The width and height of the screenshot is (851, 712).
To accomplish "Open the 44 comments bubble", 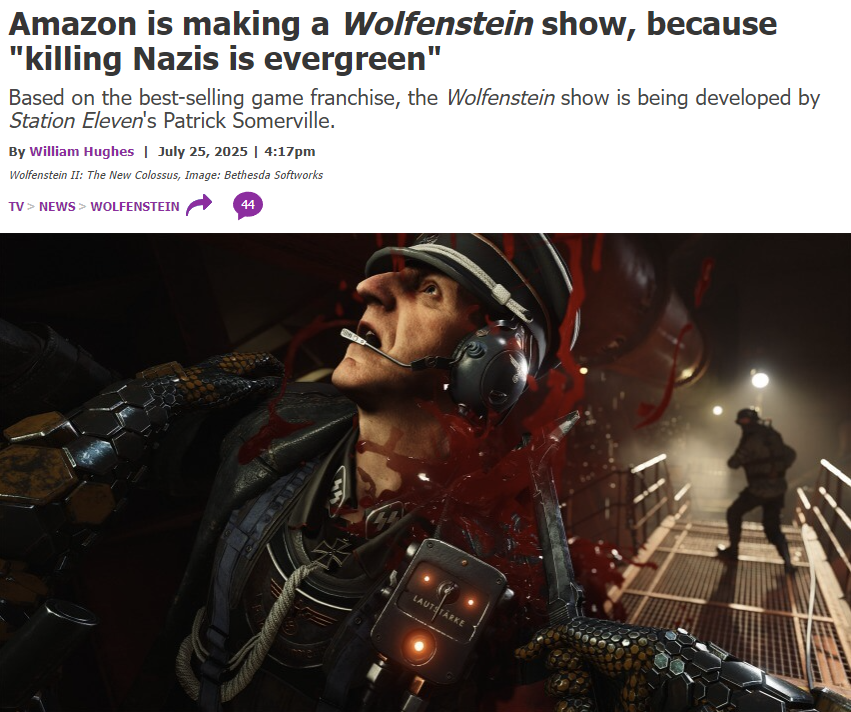I will click(x=247, y=205).
